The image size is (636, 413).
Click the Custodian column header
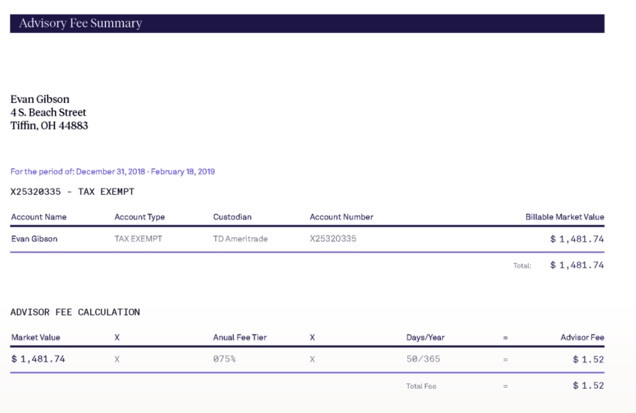232,217
